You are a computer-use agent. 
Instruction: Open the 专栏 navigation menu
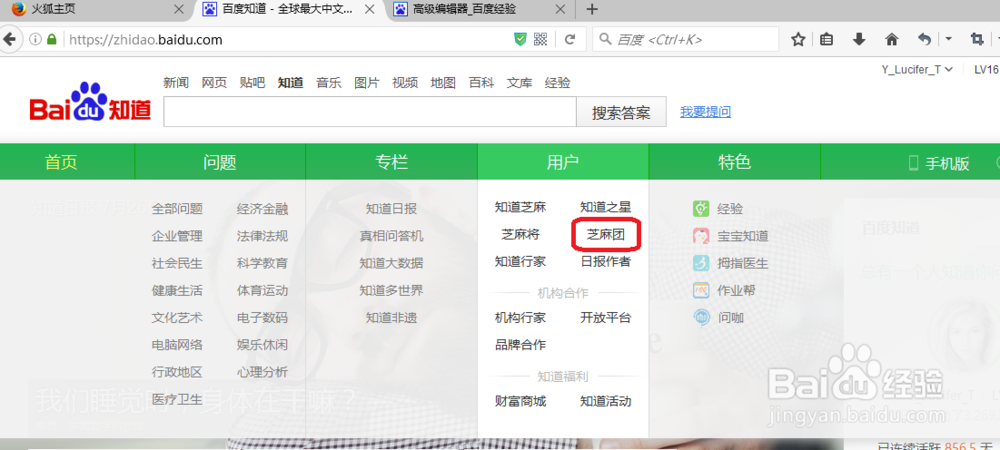(x=392, y=163)
